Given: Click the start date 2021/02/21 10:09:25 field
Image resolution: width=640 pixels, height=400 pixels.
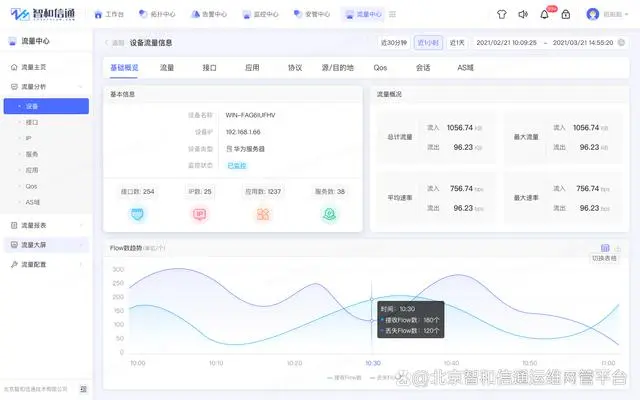Looking at the screenshot, I should [x=507, y=42].
